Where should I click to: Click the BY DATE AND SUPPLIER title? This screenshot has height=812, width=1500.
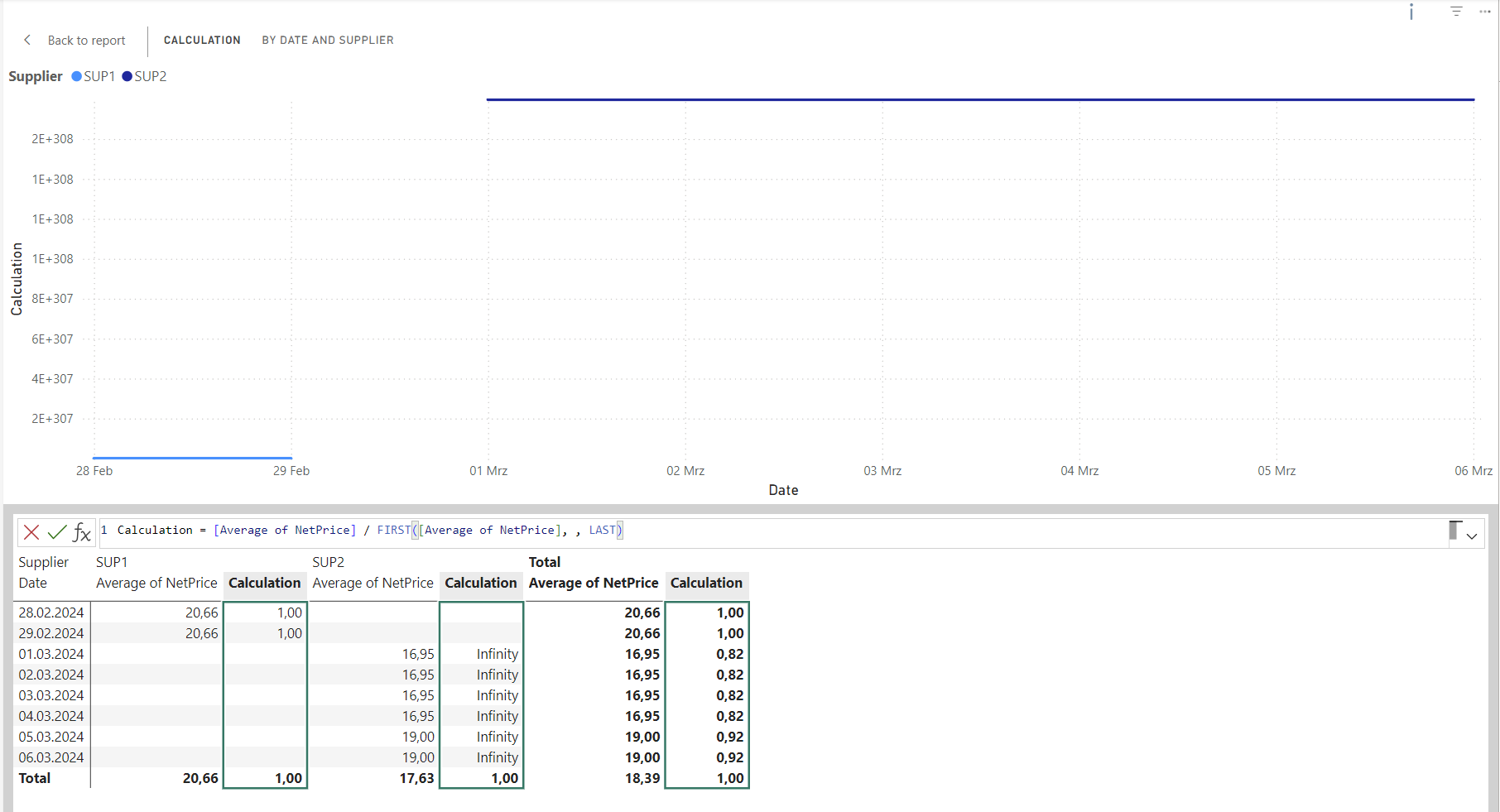pyautogui.click(x=328, y=40)
